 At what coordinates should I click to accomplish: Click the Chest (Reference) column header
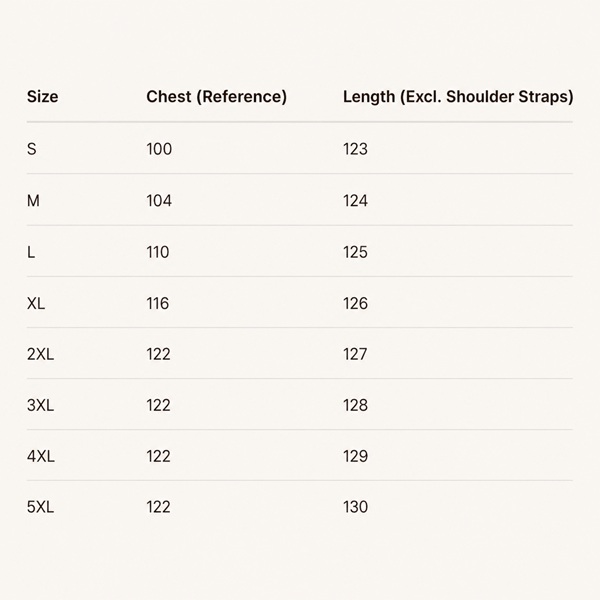pyautogui.click(x=216, y=97)
